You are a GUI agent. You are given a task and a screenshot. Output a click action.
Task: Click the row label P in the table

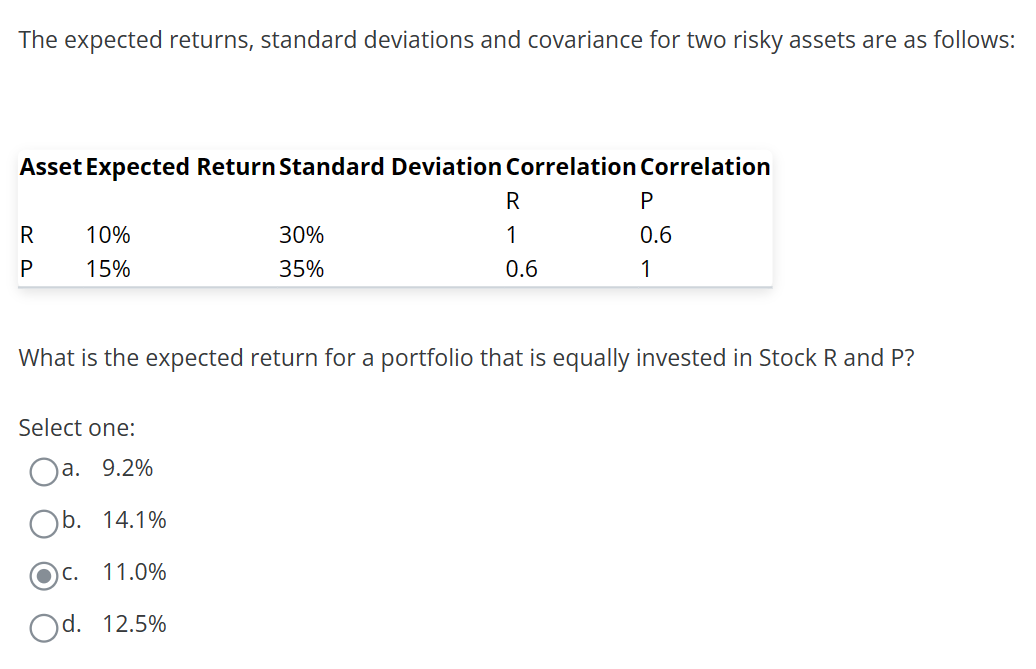(26, 268)
